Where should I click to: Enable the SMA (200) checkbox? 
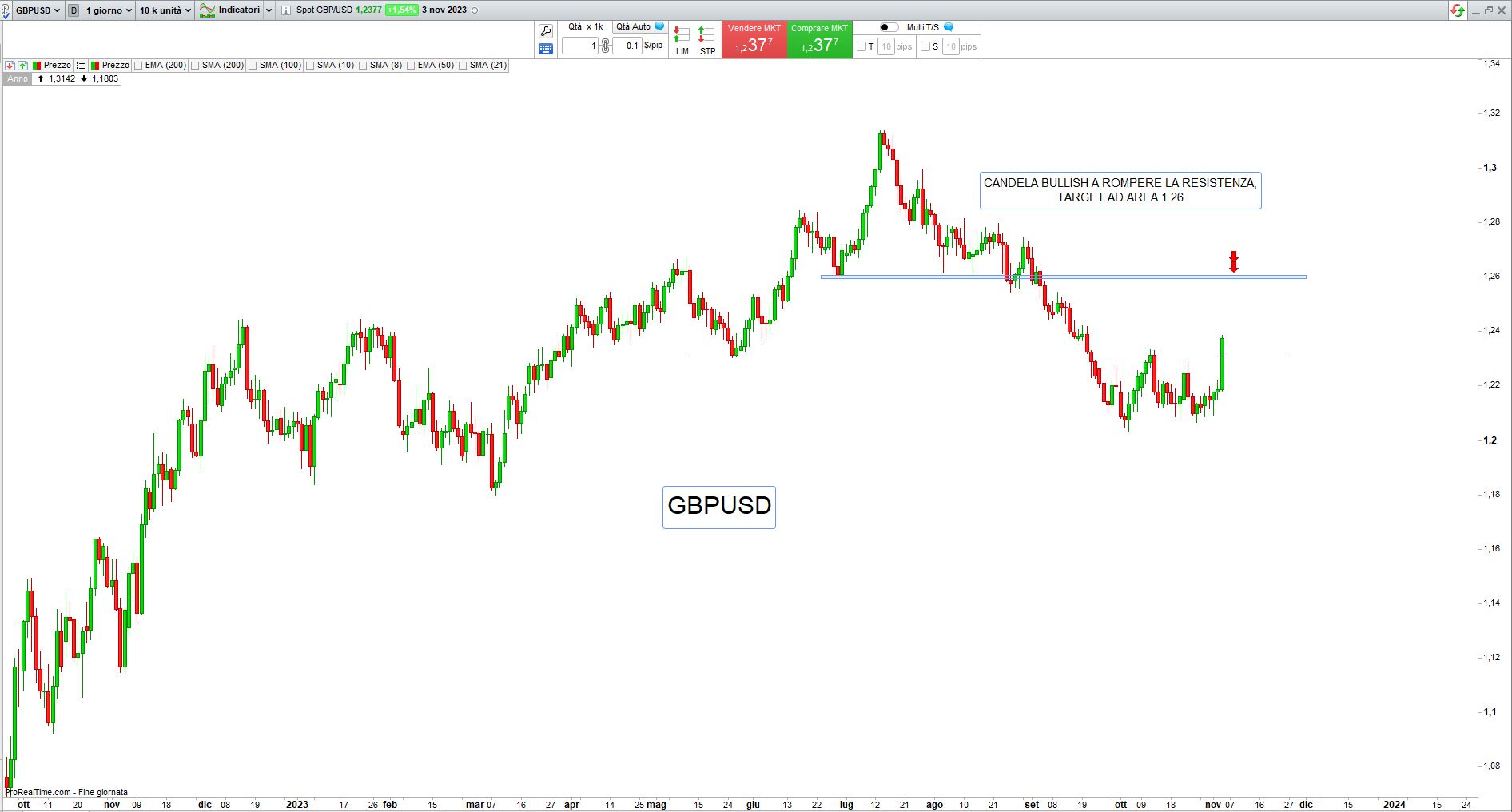click(195, 66)
